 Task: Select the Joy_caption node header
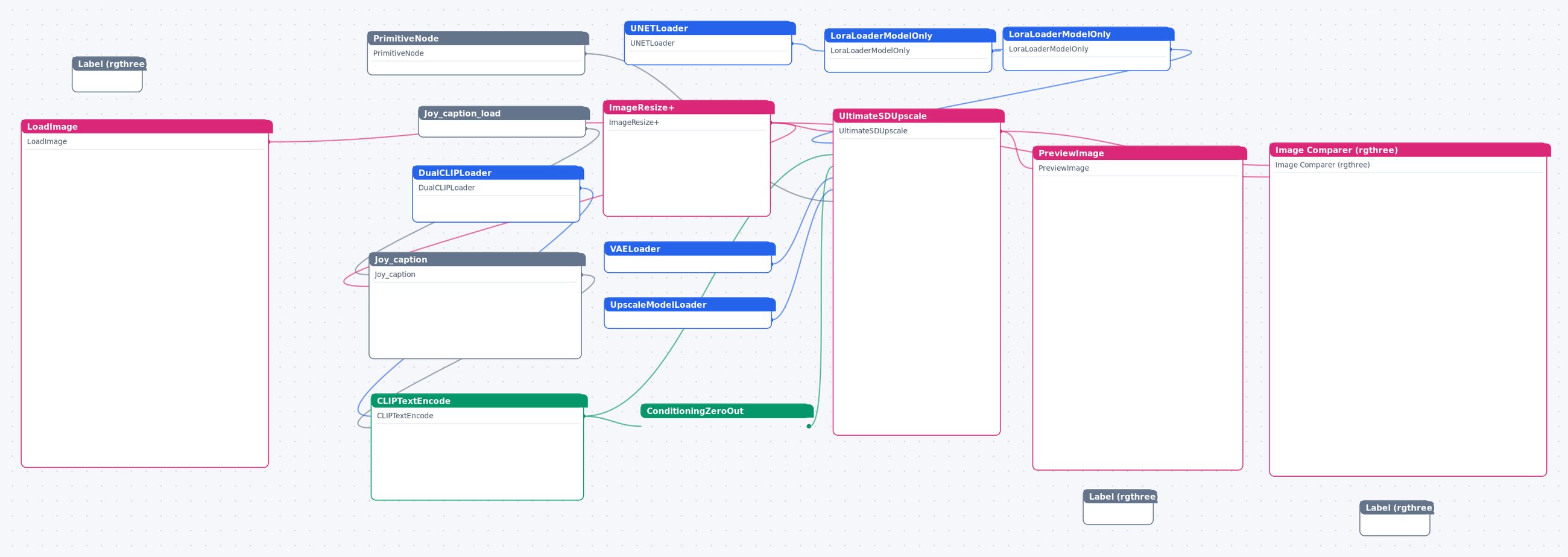[476, 259]
